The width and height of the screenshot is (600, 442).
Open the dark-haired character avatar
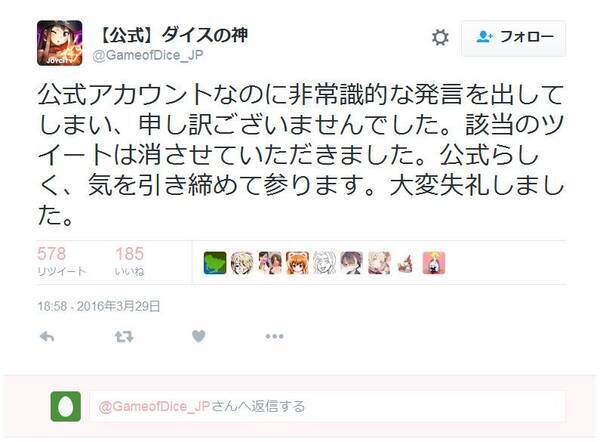(352, 263)
